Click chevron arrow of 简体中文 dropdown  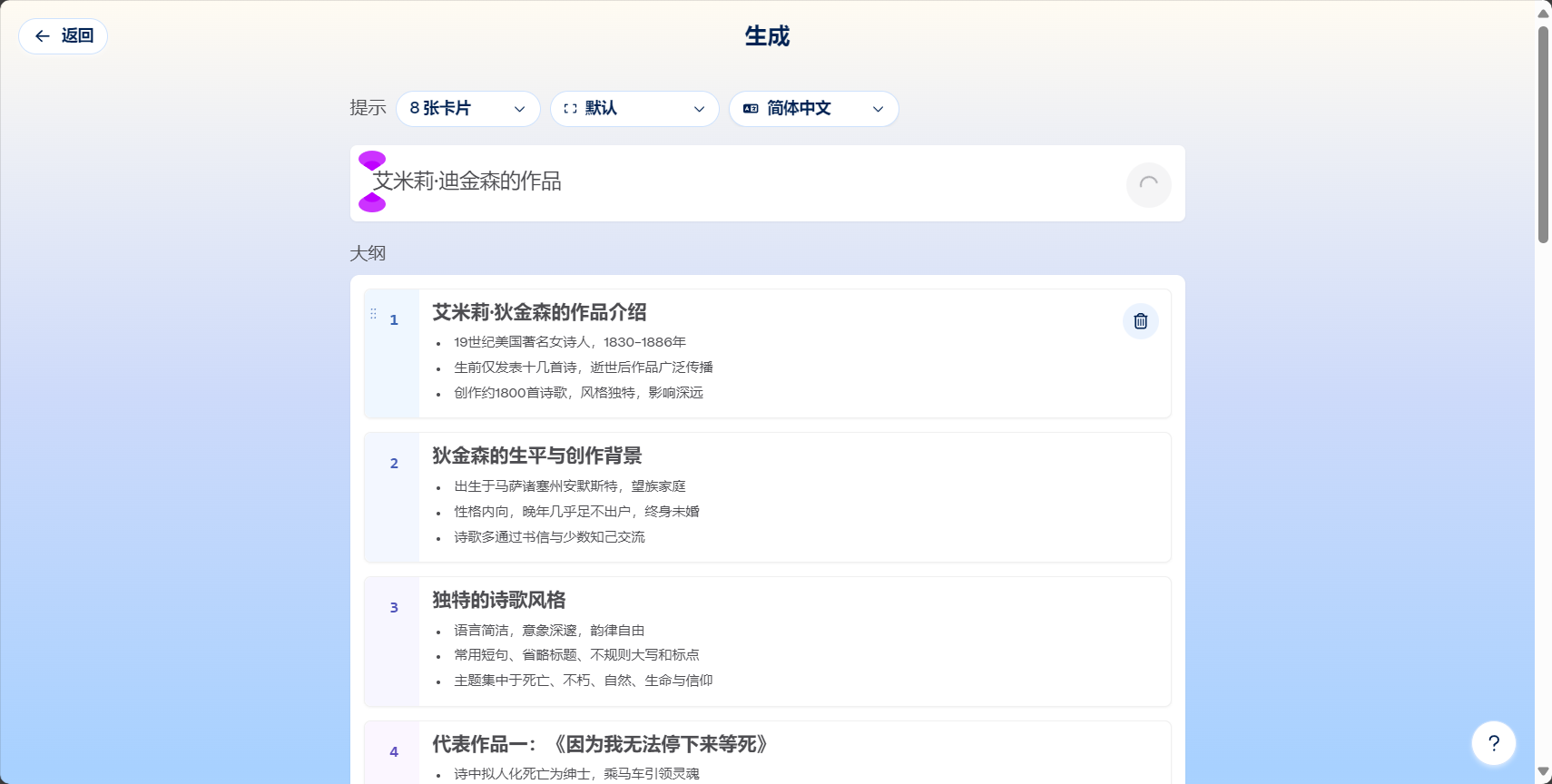coord(878,109)
